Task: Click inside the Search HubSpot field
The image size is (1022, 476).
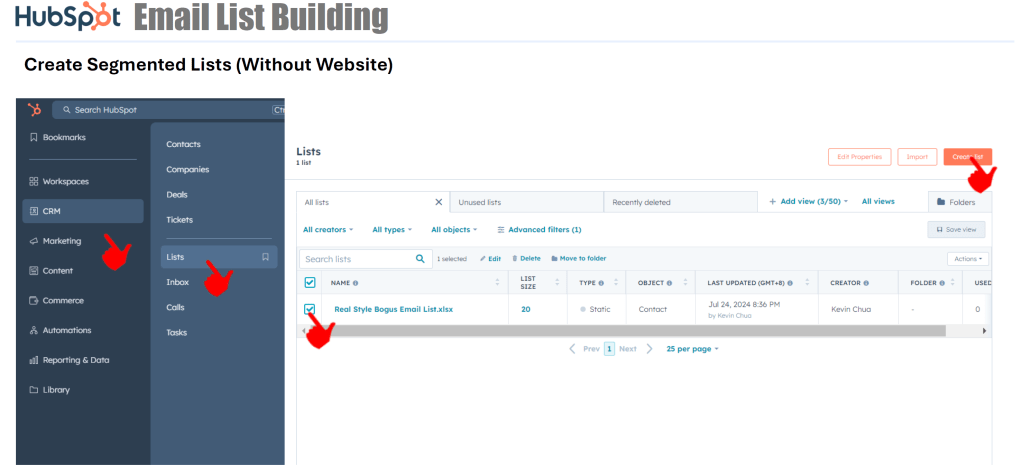Action: tap(168, 110)
